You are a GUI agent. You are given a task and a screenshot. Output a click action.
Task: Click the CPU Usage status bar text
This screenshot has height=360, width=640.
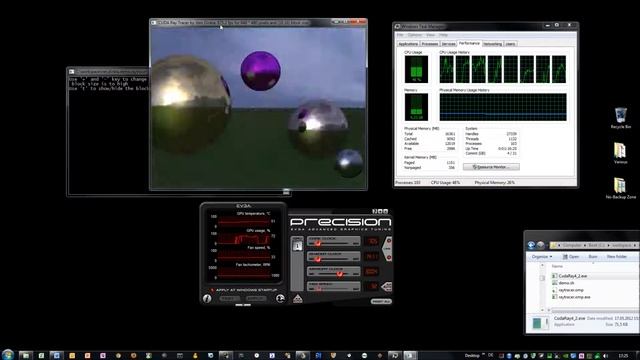(445, 182)
